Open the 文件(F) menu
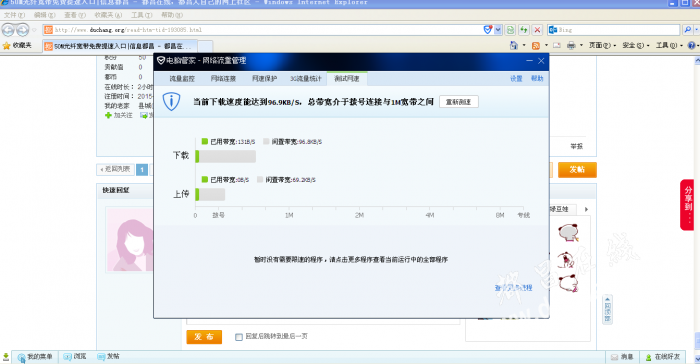Screen dimensions: 700x364 [14, 15]
